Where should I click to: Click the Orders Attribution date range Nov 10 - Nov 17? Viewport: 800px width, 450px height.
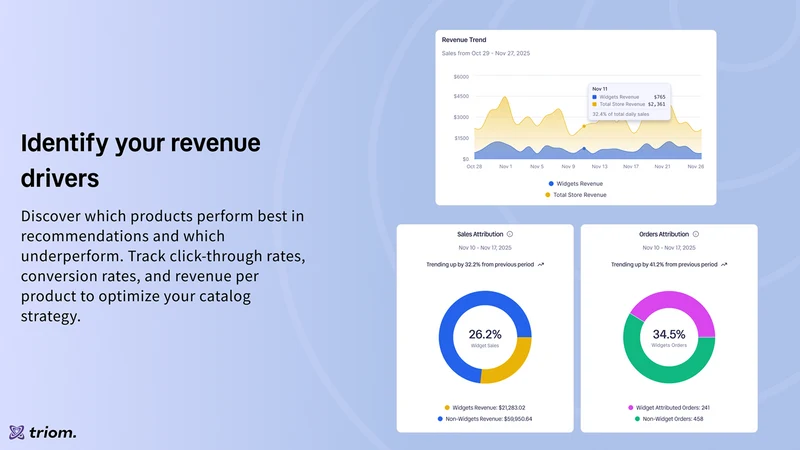pos(669,247)
